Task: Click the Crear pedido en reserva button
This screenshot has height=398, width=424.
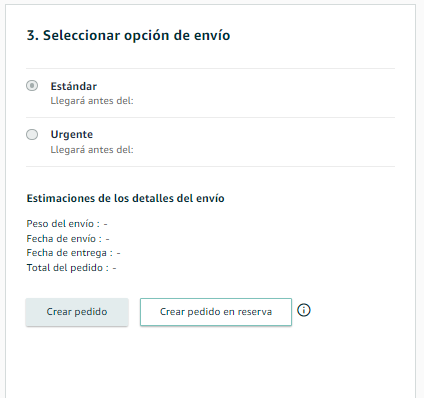Action: (x=216, y=312)
